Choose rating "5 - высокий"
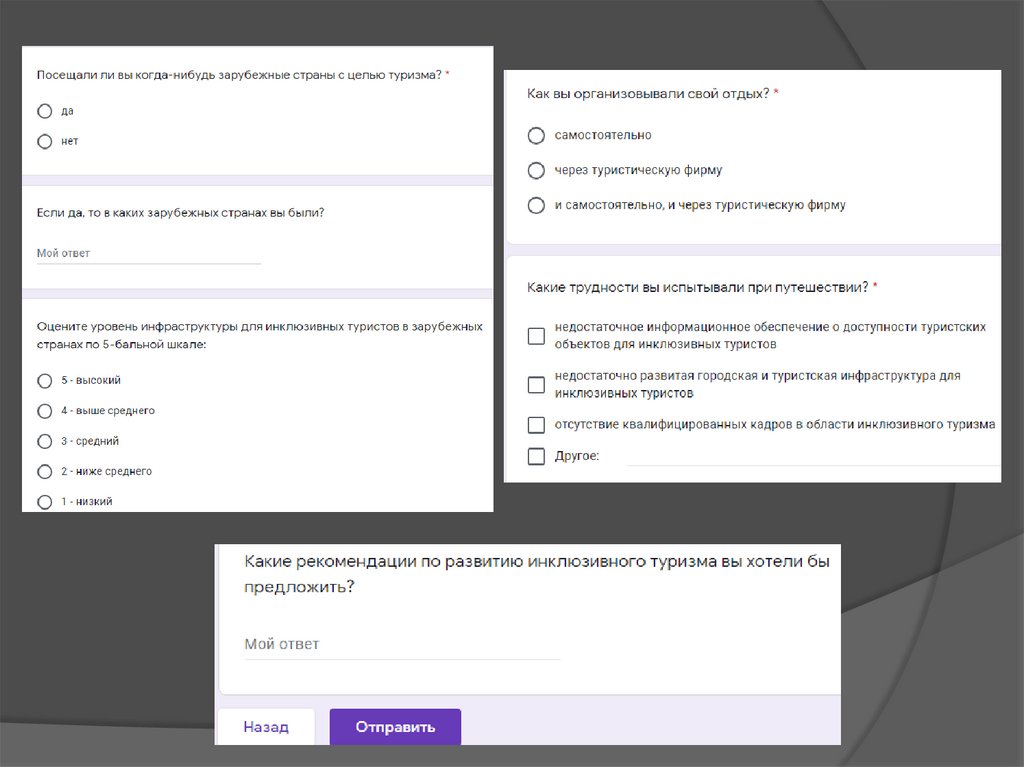 pos(44,381)
